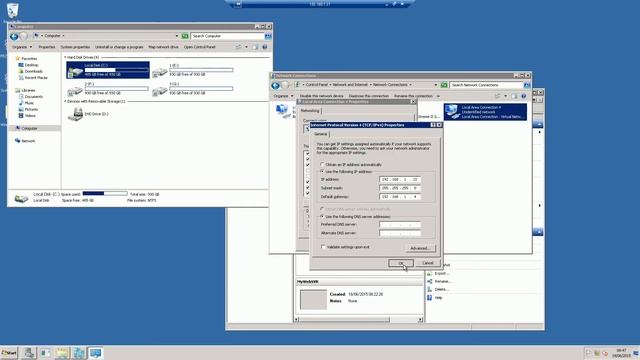Cancel the IPv4 properties dialog
The image size is (640, 360).
pos(427,263)
